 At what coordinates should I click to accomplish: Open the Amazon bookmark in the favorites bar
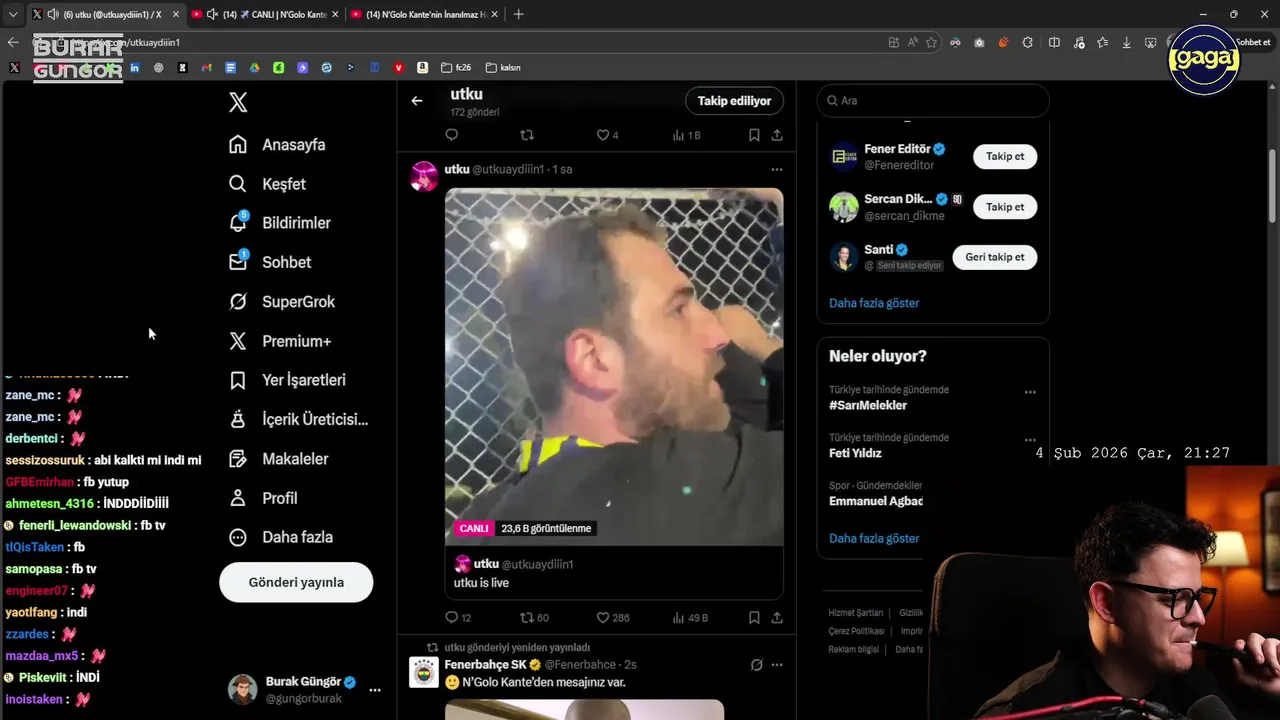422,68
